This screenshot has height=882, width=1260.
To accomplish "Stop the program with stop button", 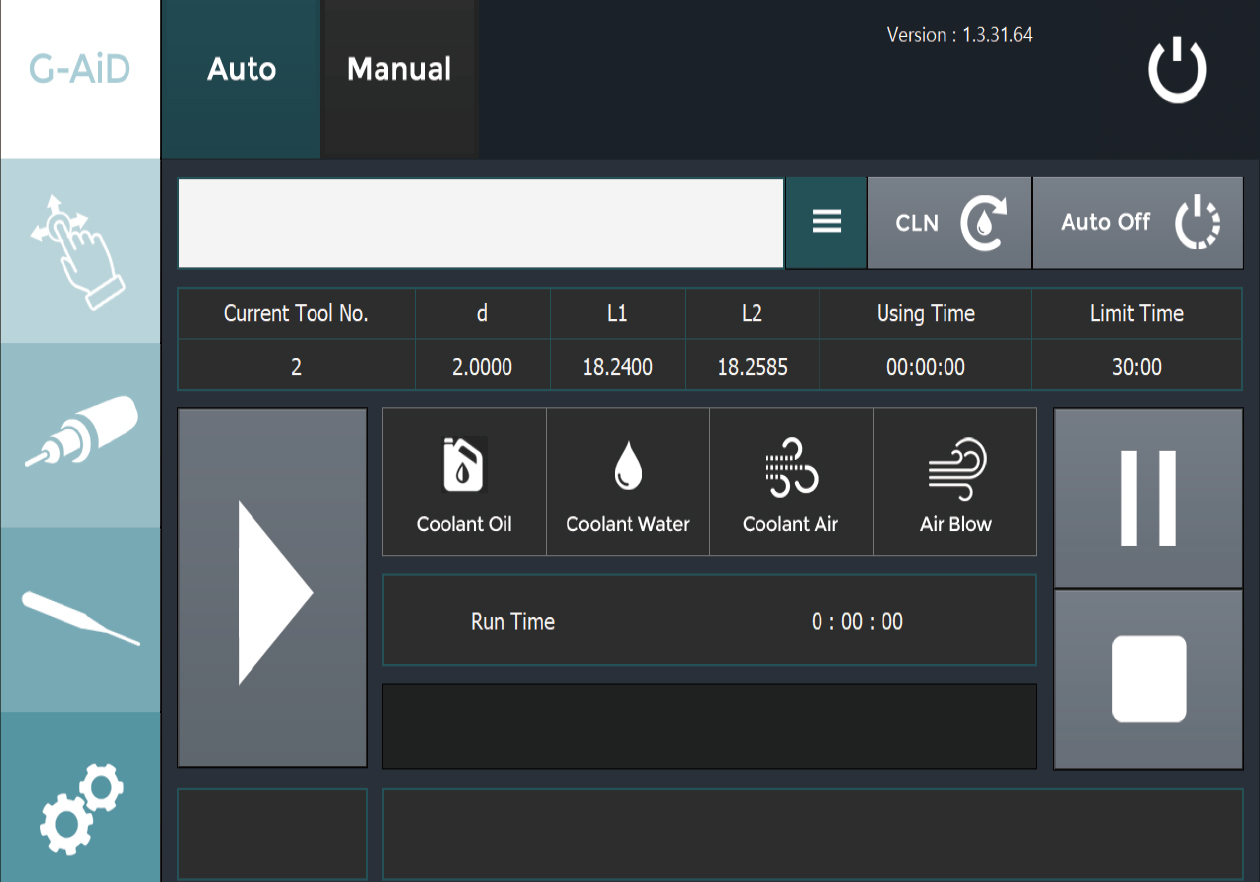I will coord(1148,679).
